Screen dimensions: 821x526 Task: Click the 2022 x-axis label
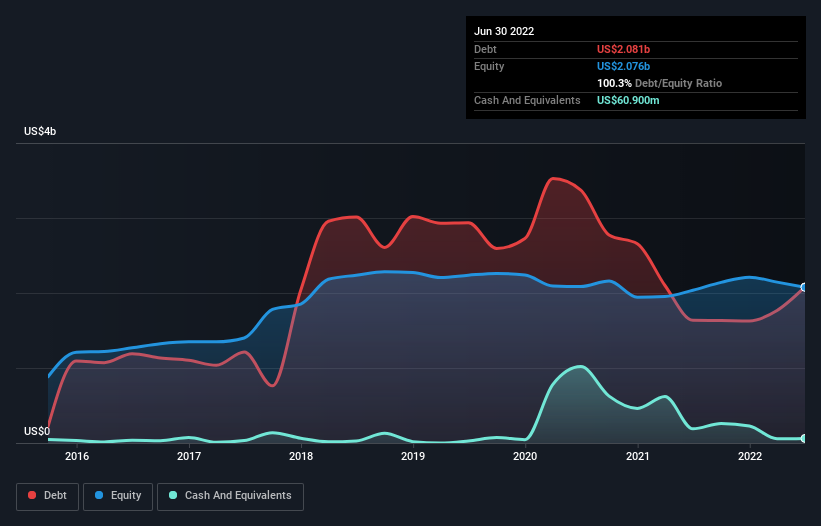[x=750, y=456]
